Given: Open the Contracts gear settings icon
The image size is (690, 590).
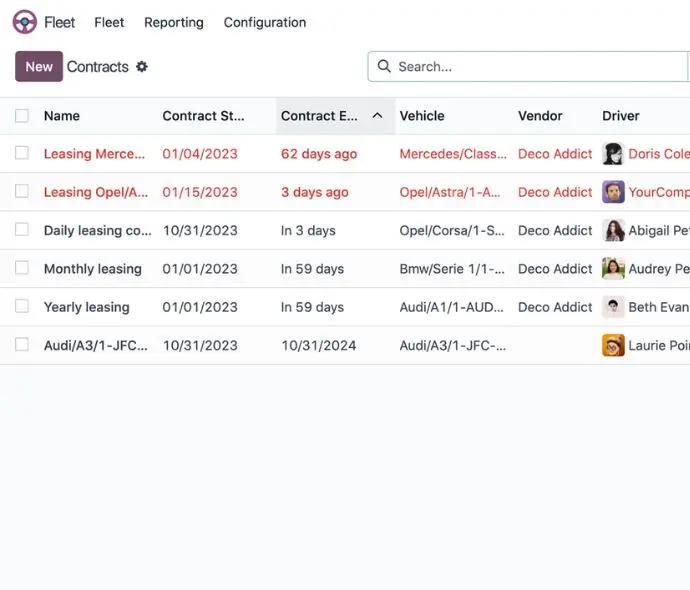Looking at the screenshot, I should coord(142,67).
